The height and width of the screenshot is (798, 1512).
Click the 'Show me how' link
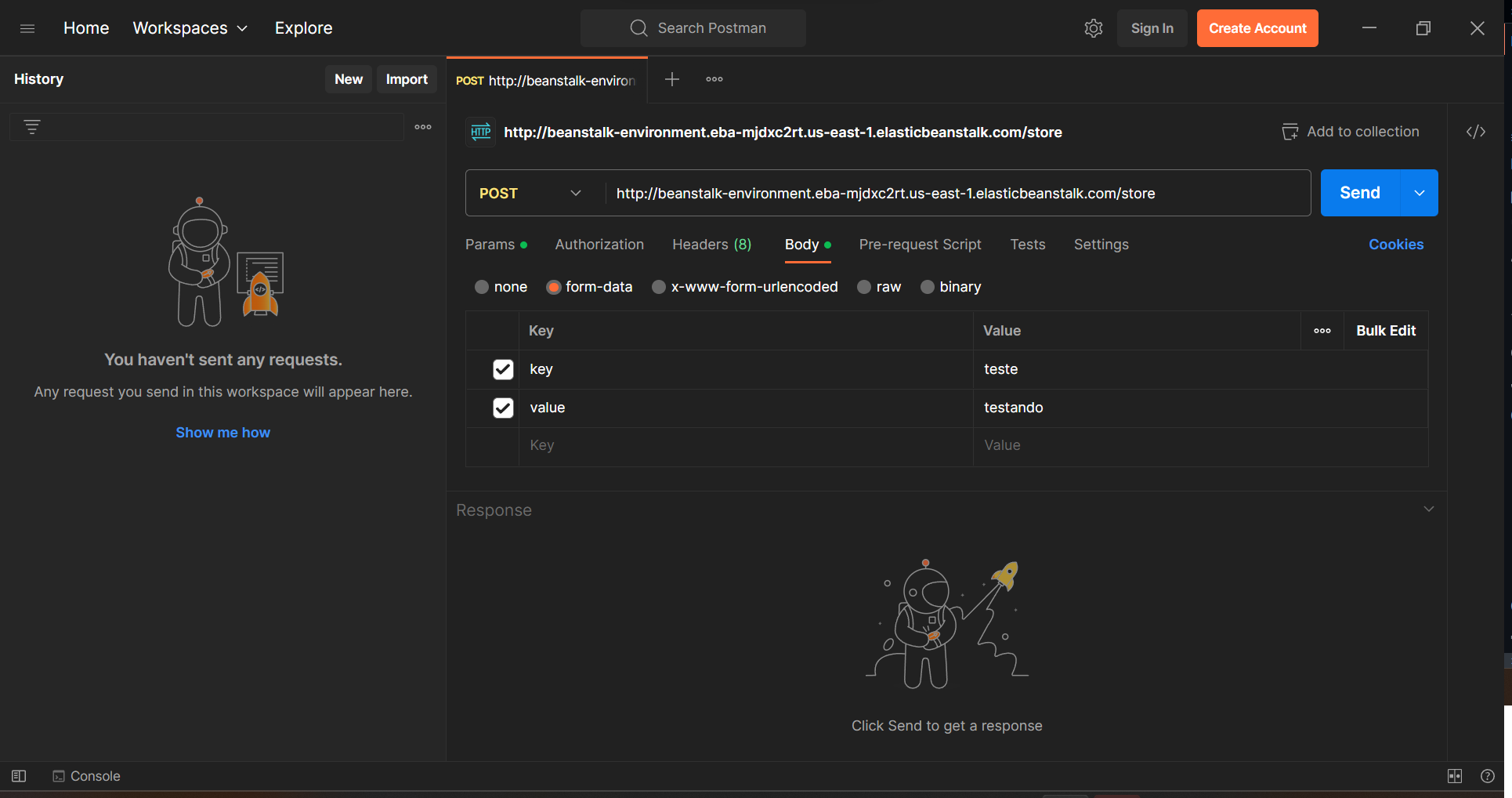click(222, 433)
